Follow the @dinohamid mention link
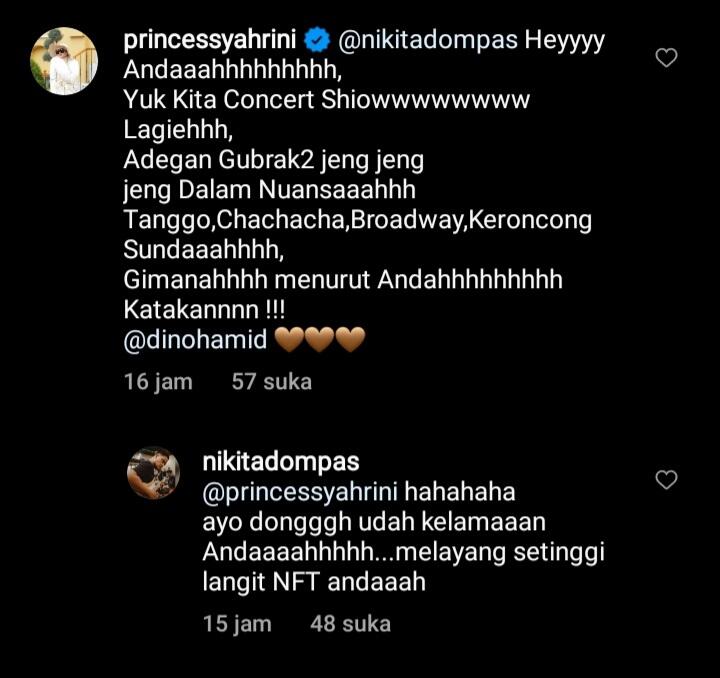Image resolution: width=720 pixels, height=678 pixels. coord(195,340)
